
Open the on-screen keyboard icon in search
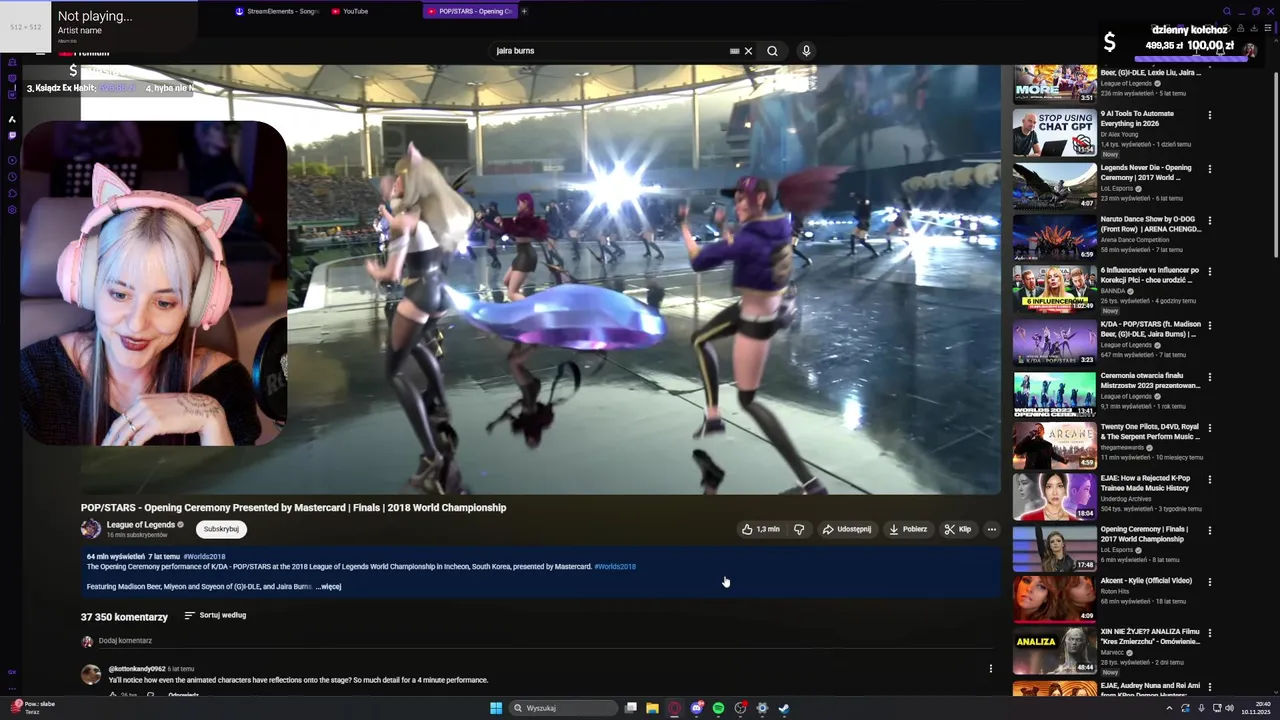(x=735, y=51)
